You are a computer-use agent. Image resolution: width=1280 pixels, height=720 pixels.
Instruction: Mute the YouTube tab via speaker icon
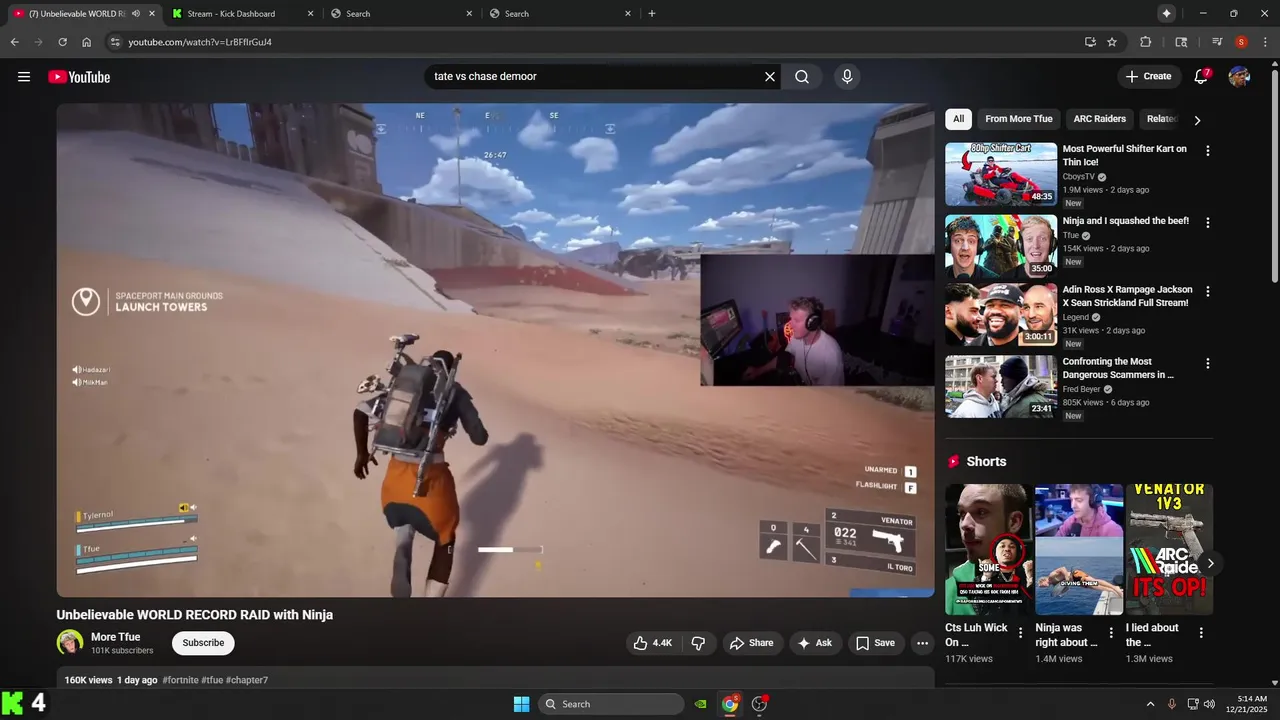click(136, 14)
